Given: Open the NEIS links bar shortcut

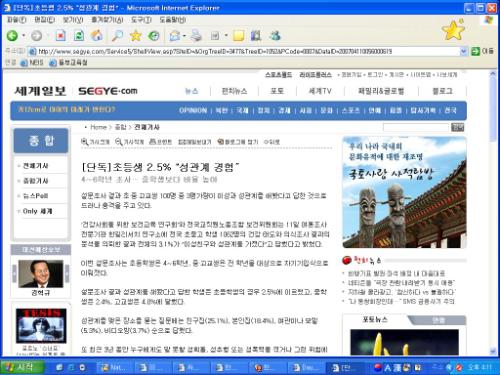Looking at the screenshot, I should click(32, 63).
